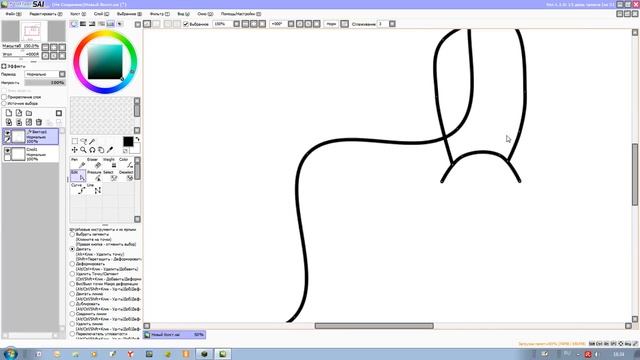
Task: Open the Окно menu
Action: [x=204, y=14]
